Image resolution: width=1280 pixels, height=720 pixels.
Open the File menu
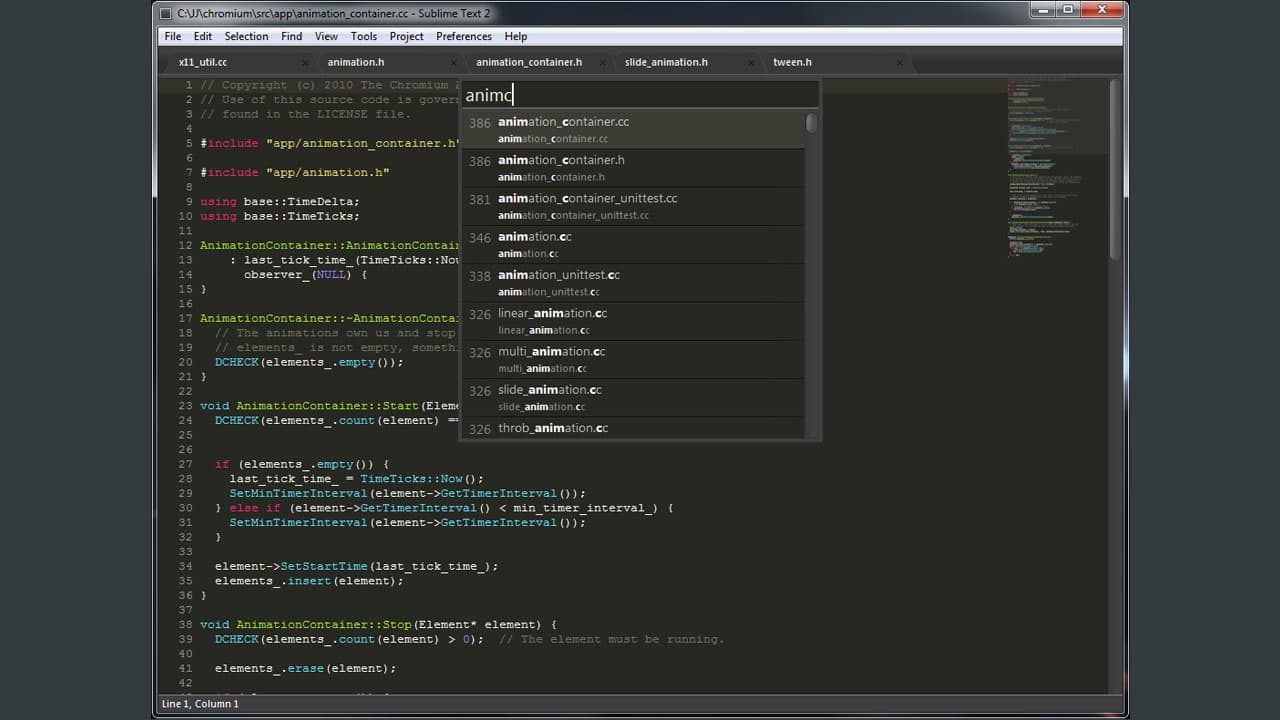[x=172, y=36]
